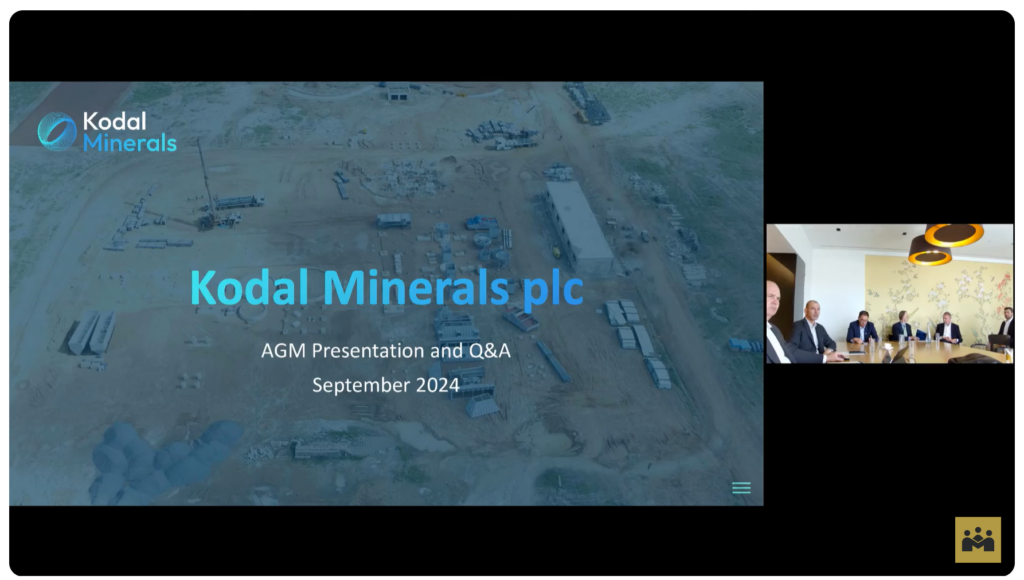The width and height of the screenshot is (1024, 580).
Task: Click the Kodal Minerals swirl logo
Action: tap(57, 132)
